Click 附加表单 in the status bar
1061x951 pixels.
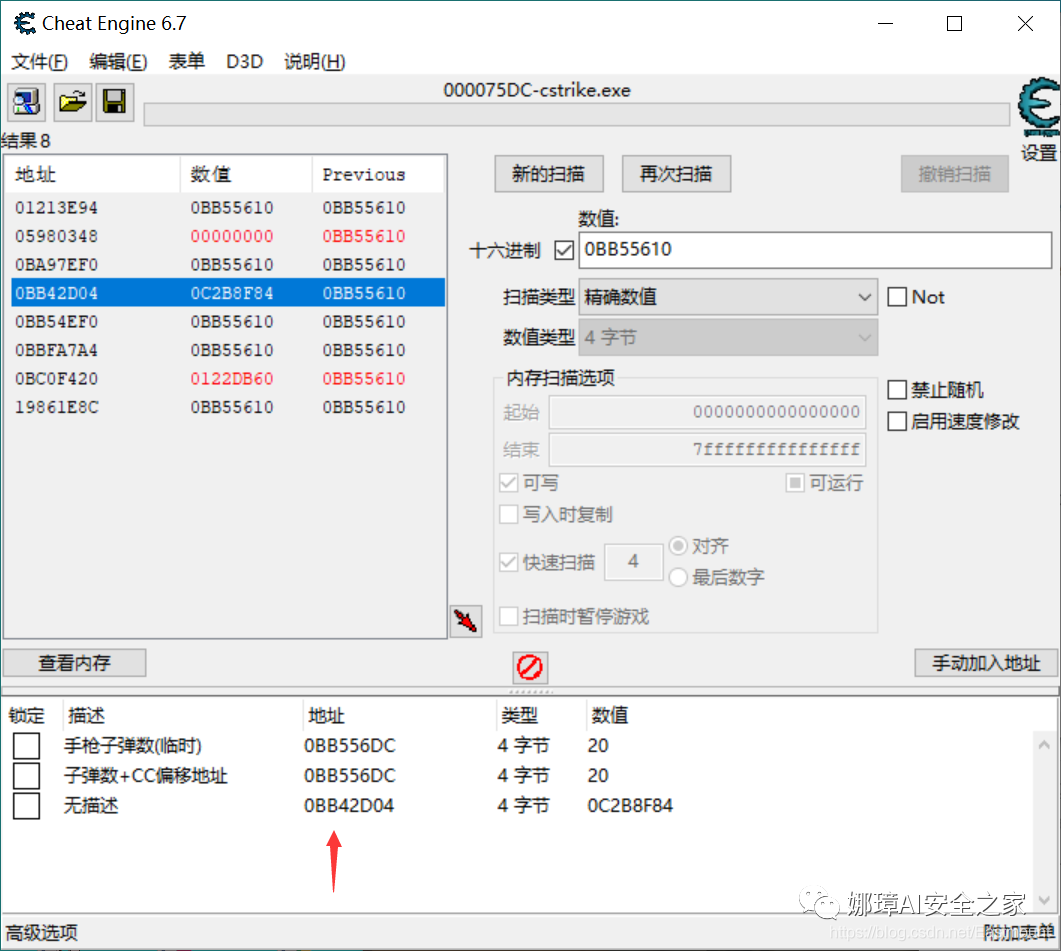click(x=1018, y=933)
